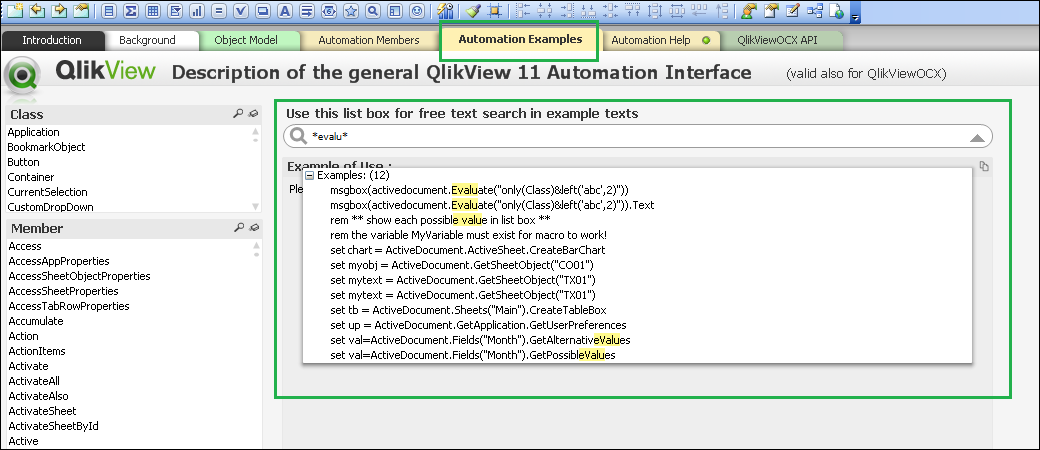Switch to the Object Model tab
This screenshot has width=1040, height=450.
pyautogui.click(x=246, y=40)
